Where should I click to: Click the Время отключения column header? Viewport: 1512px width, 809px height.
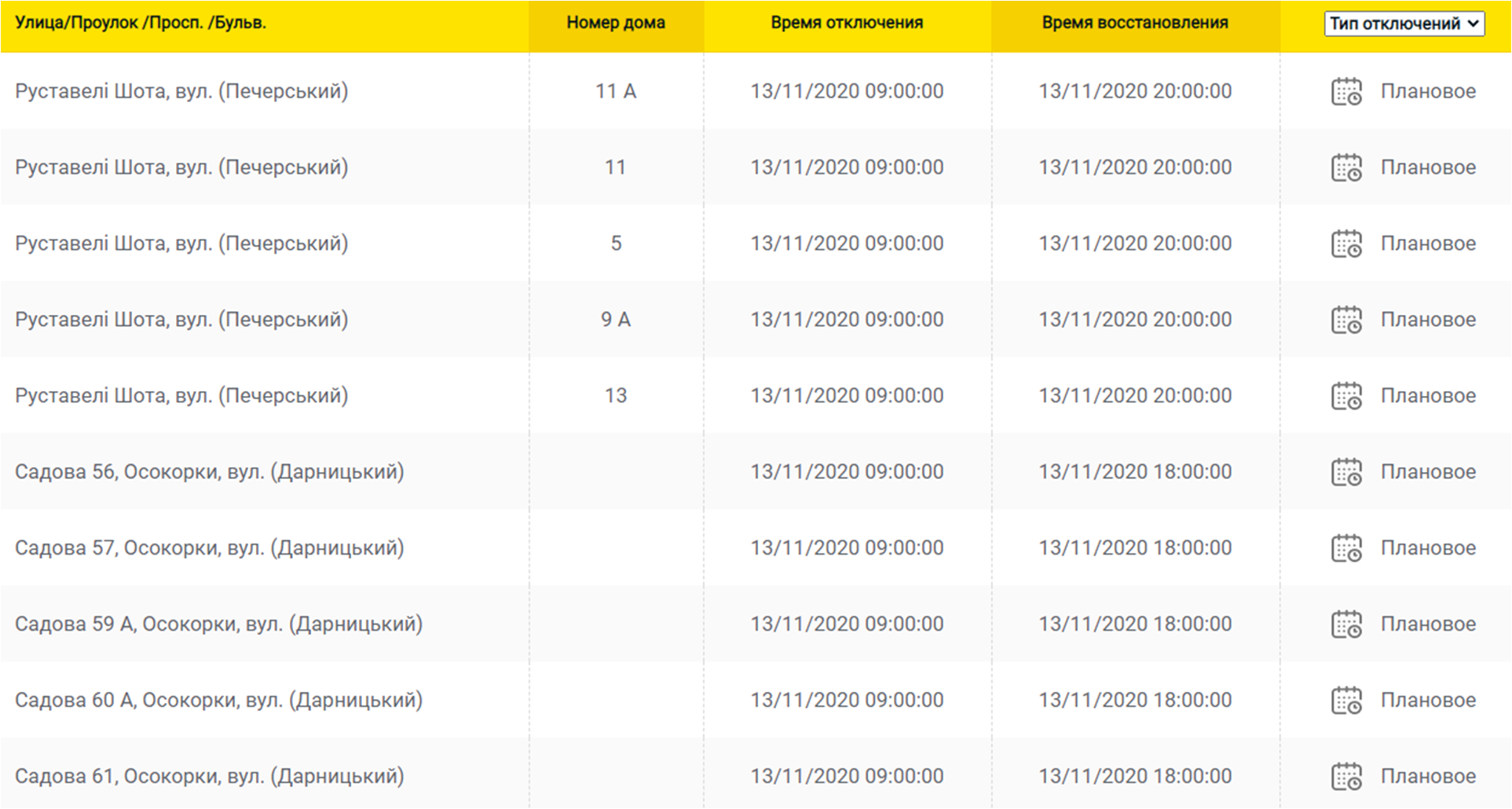847,23
